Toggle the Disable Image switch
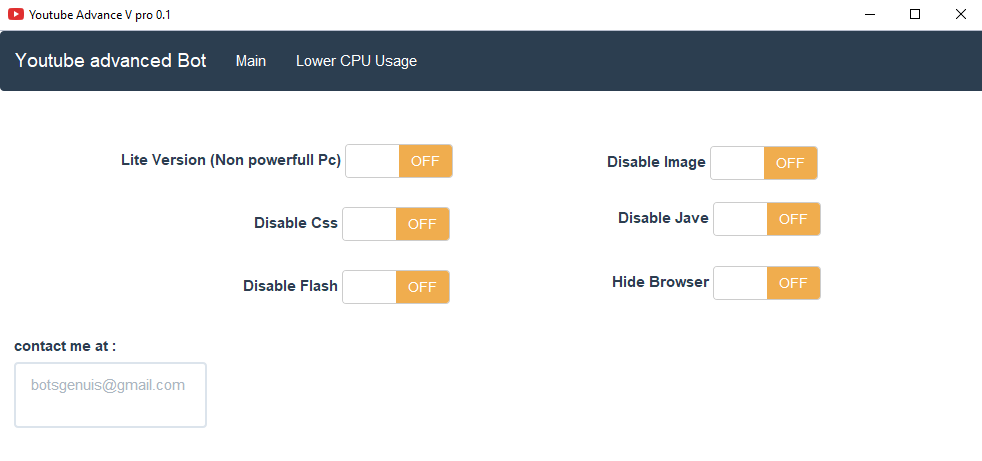Viewport: 982px width, 461px height. [x=764, y=163]
